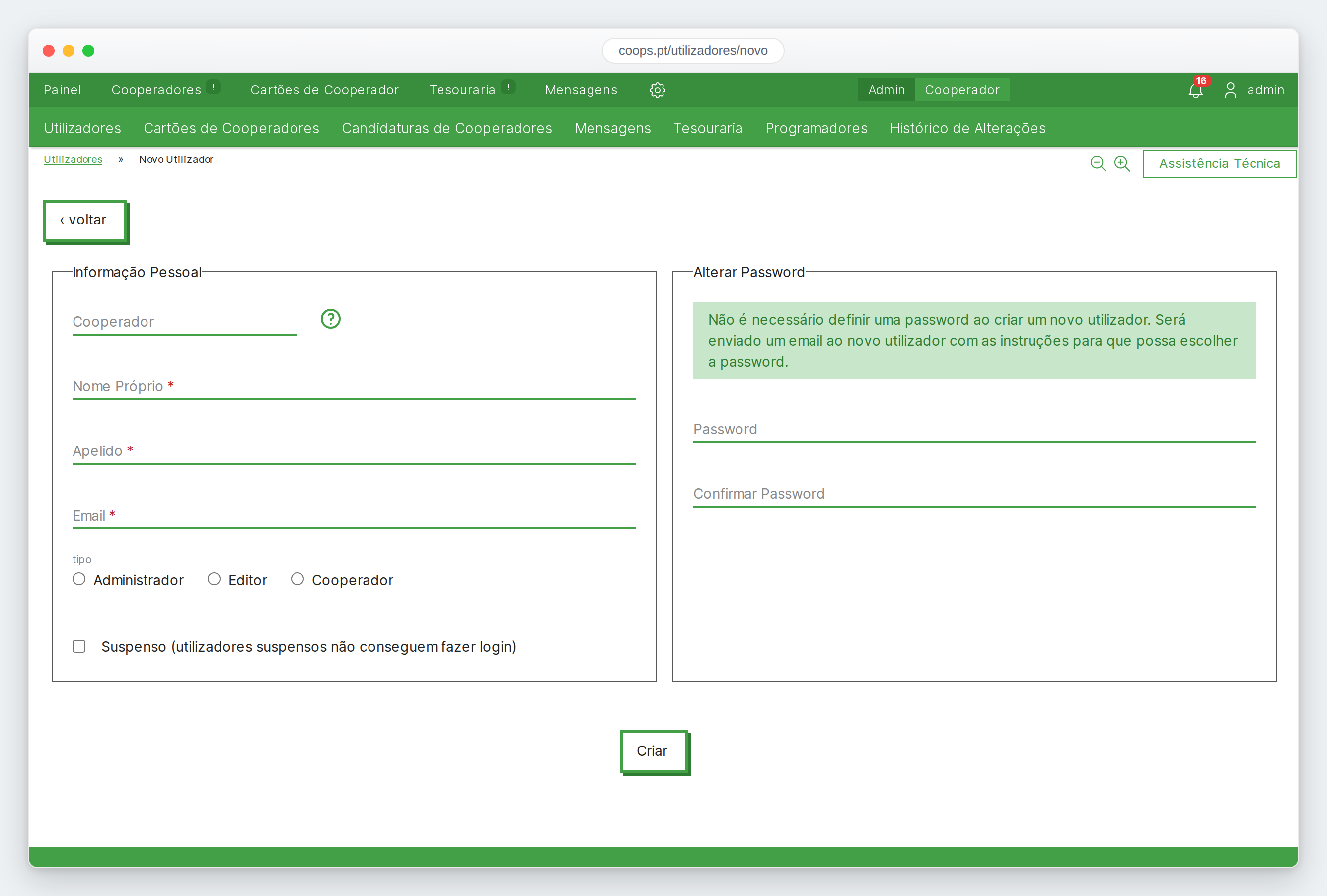Select the Editor user type

click(x=214, y=579)
